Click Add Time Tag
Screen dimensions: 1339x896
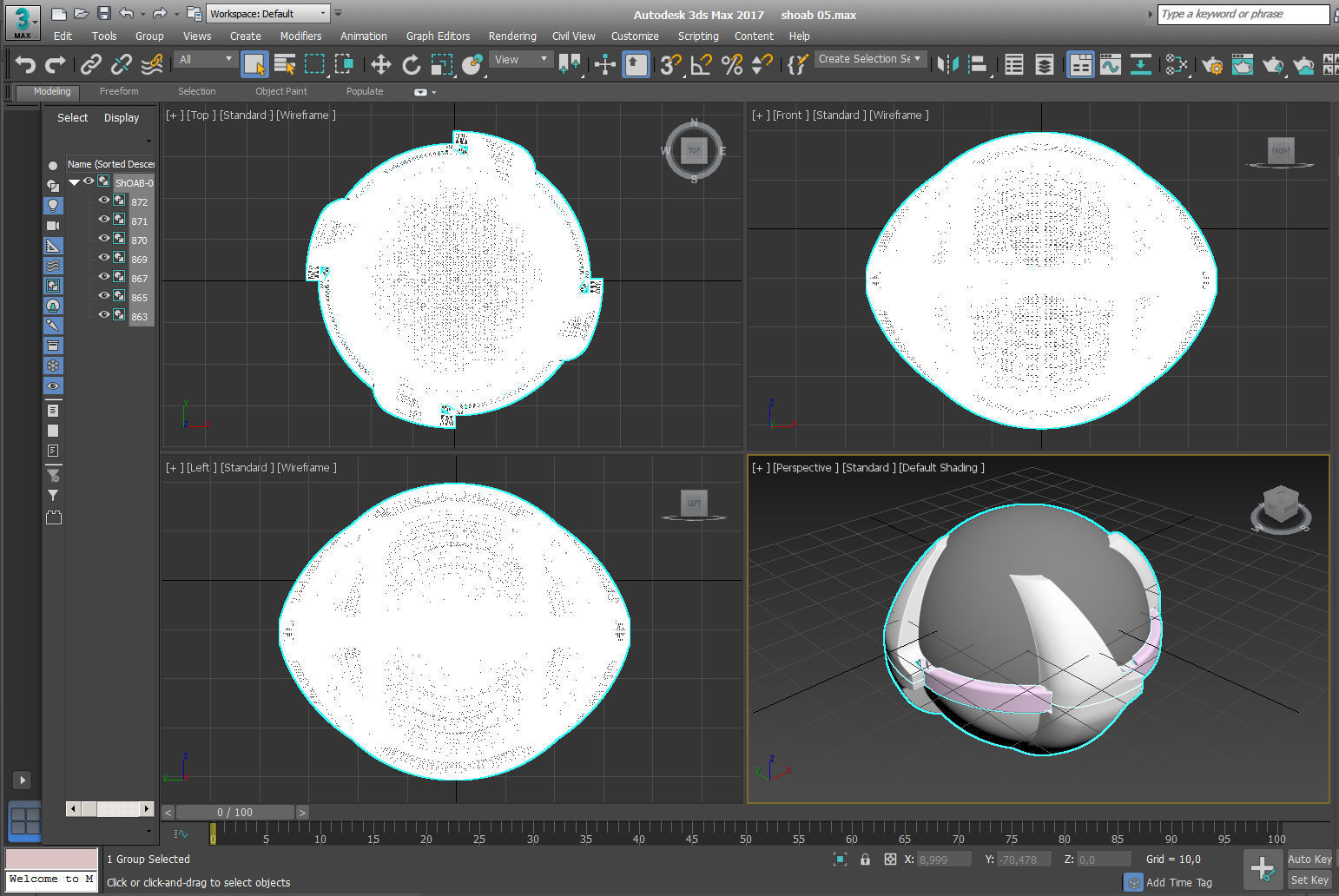click(1178, 882)
